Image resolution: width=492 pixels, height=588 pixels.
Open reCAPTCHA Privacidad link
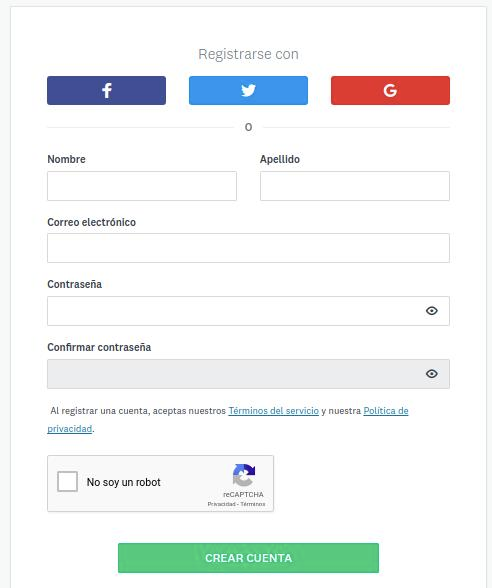pyautogui.click(x=222, y=504)
